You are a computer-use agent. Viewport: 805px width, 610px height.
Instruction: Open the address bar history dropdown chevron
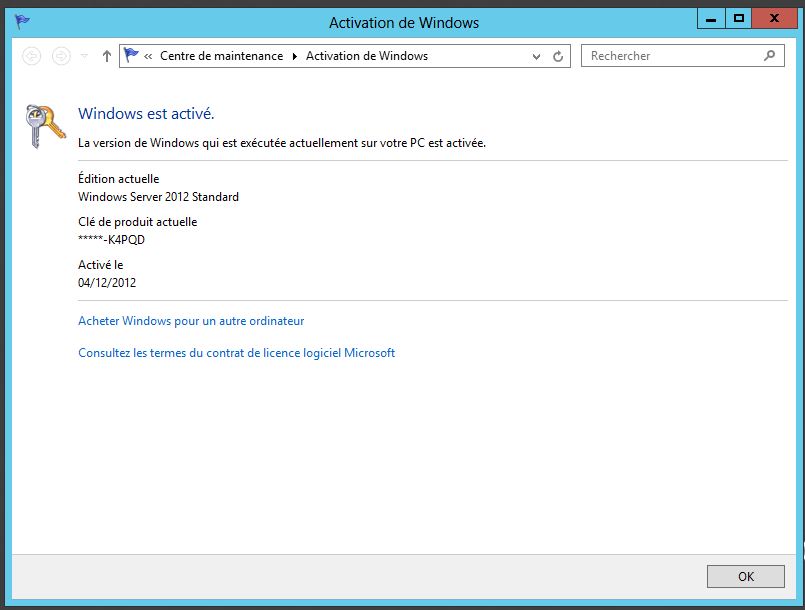coord(537,57)
